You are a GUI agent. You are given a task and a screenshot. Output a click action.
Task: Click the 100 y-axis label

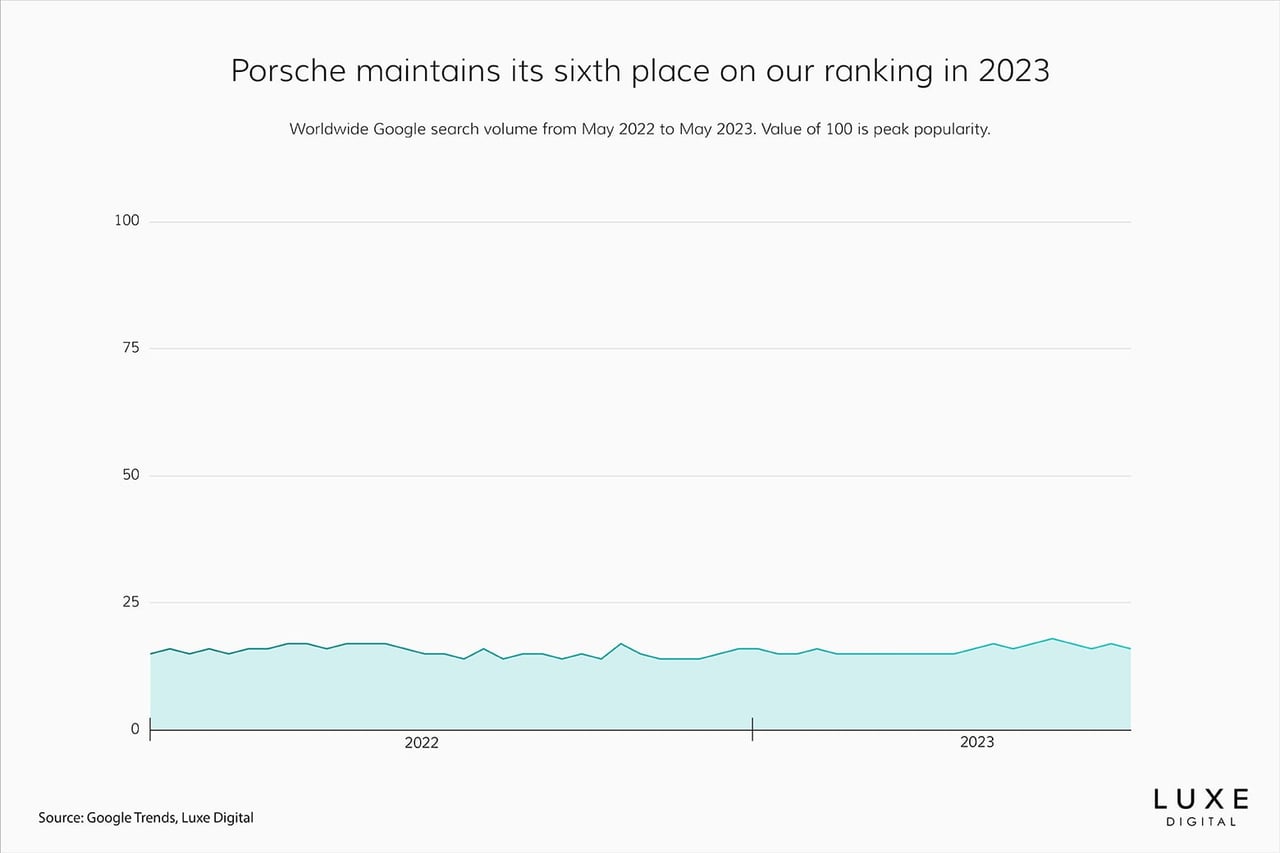(127, 220)
